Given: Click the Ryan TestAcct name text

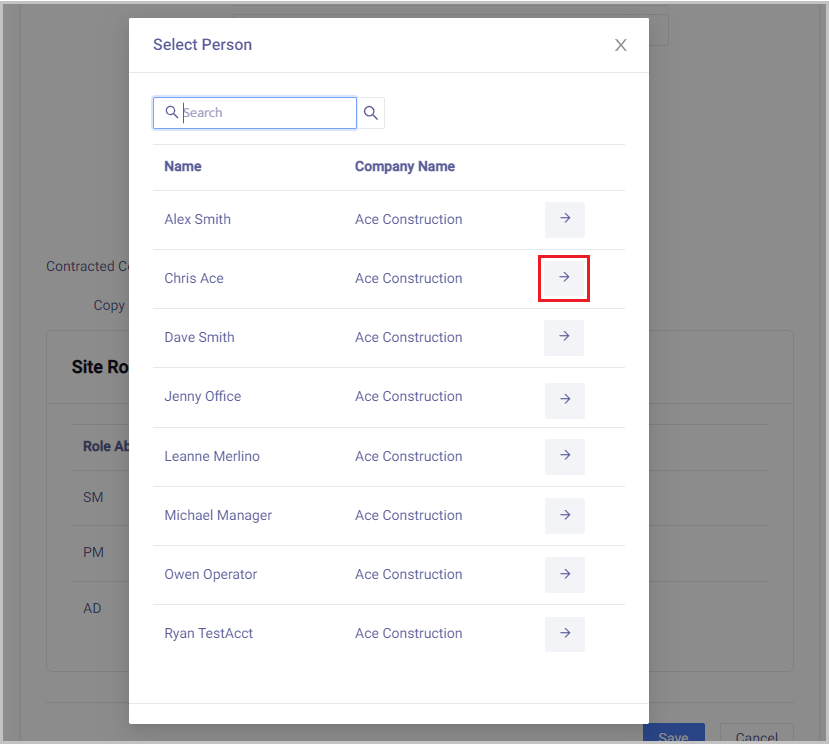Looking at the screenshot, I should tap(208, 633).
